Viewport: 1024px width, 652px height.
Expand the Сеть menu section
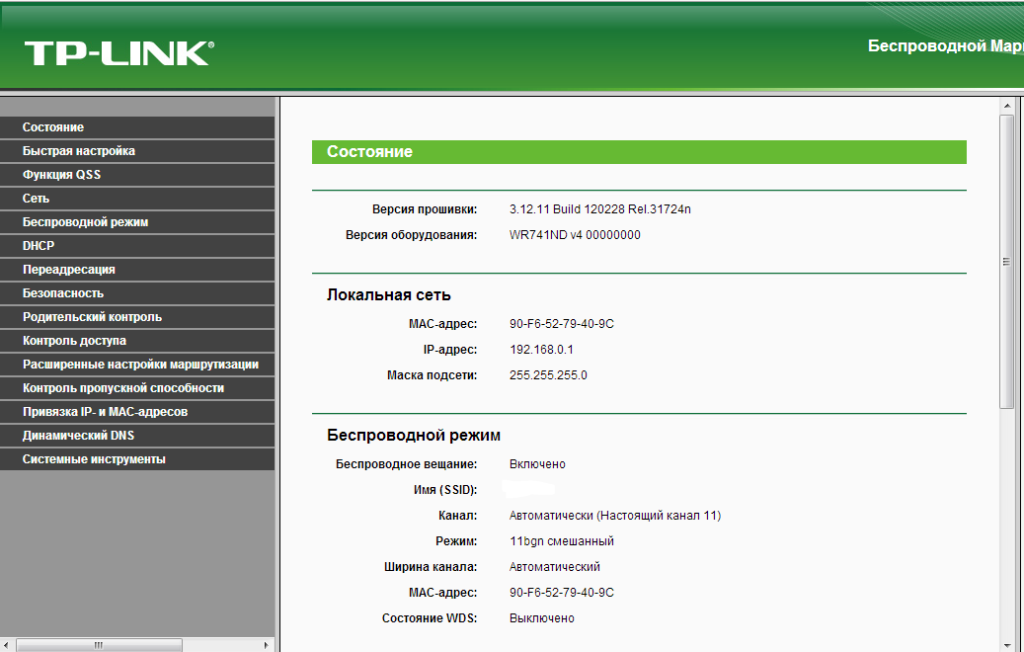36,199
